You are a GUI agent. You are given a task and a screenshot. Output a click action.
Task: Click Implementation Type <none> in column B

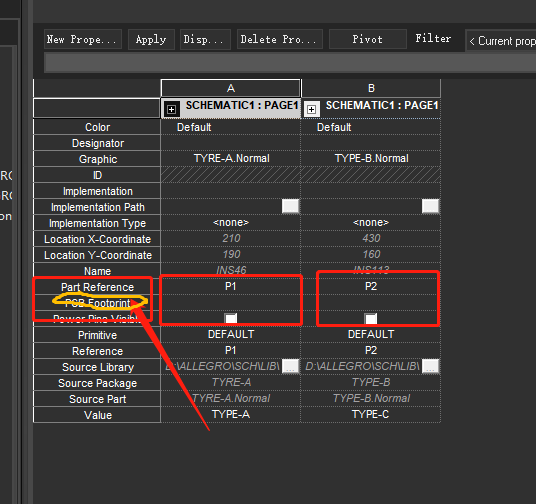click(x=371, y=223)
